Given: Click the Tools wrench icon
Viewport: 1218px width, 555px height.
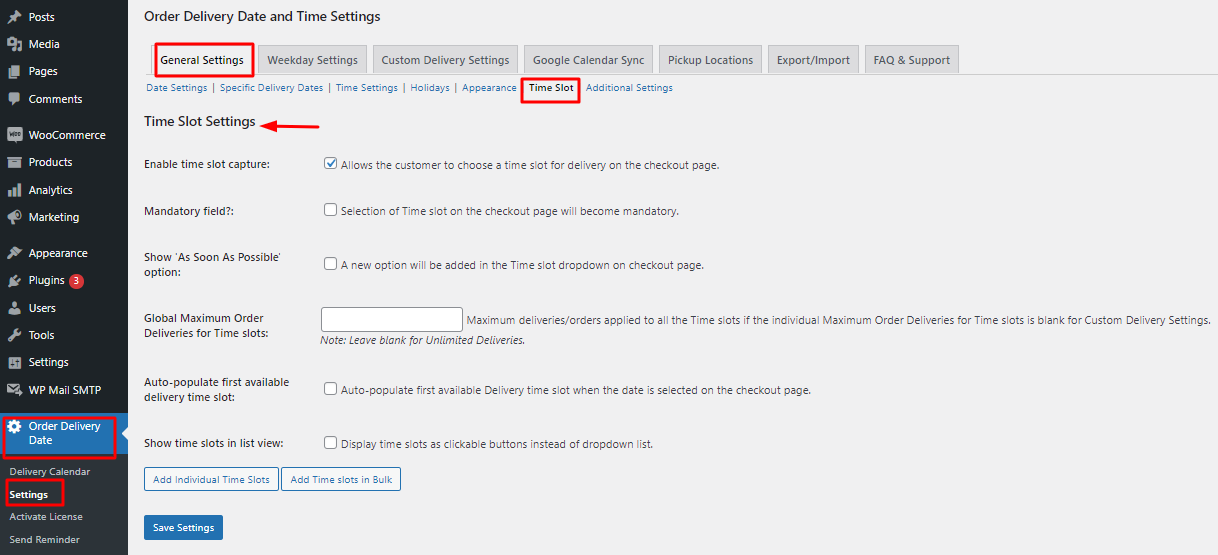Looking at the screenshot, I should 14,335.
